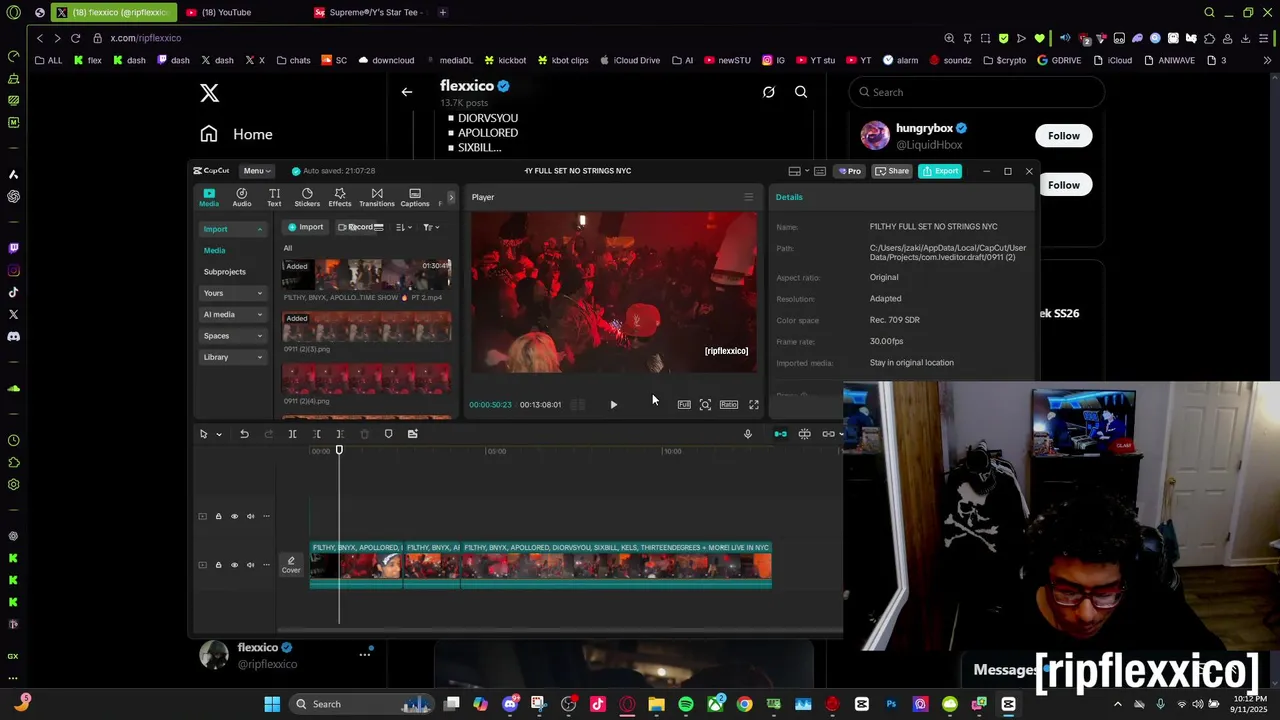Expand the Yours section

232,293
